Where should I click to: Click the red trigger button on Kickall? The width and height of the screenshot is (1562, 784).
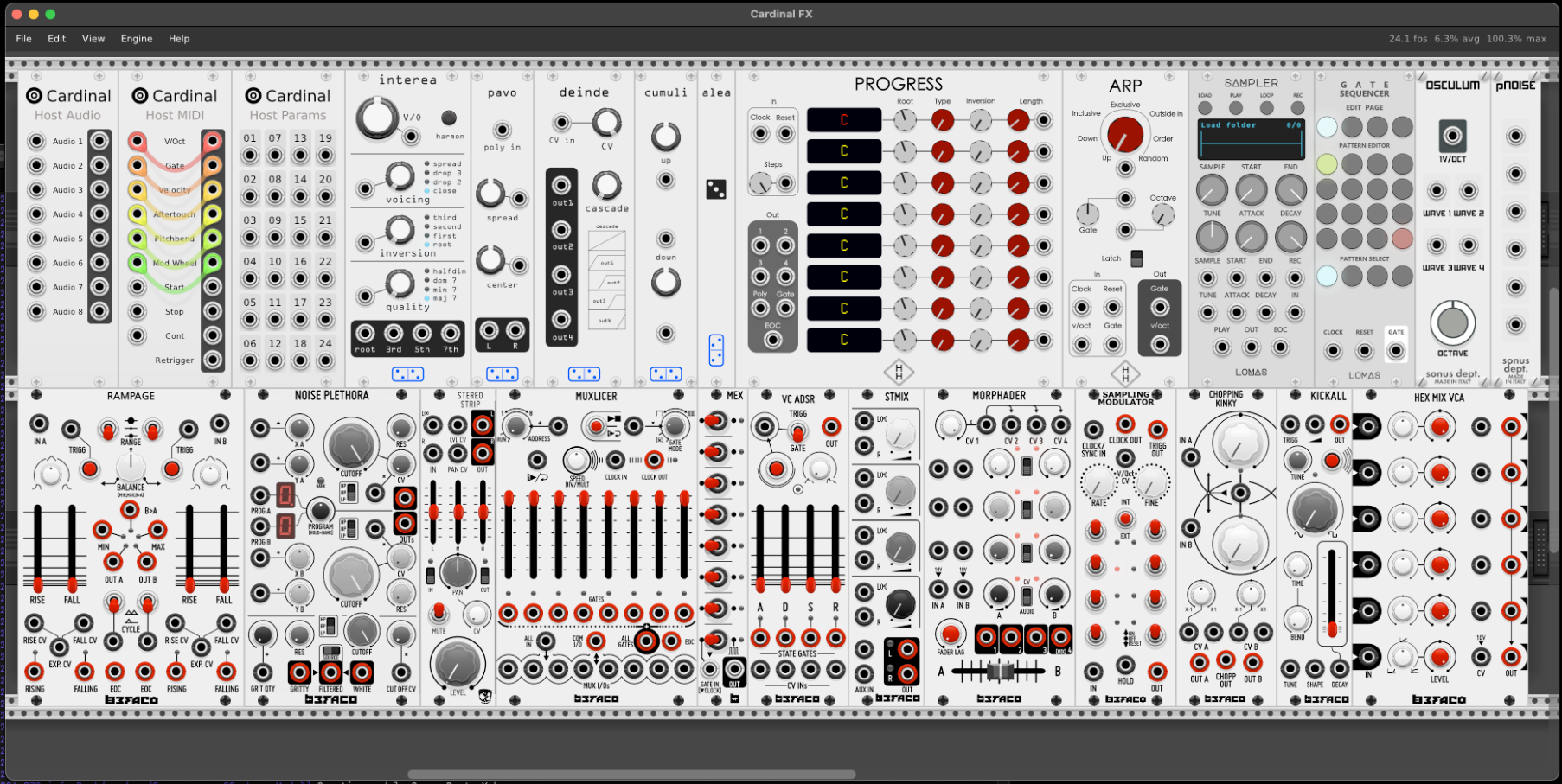[1332, 461]
